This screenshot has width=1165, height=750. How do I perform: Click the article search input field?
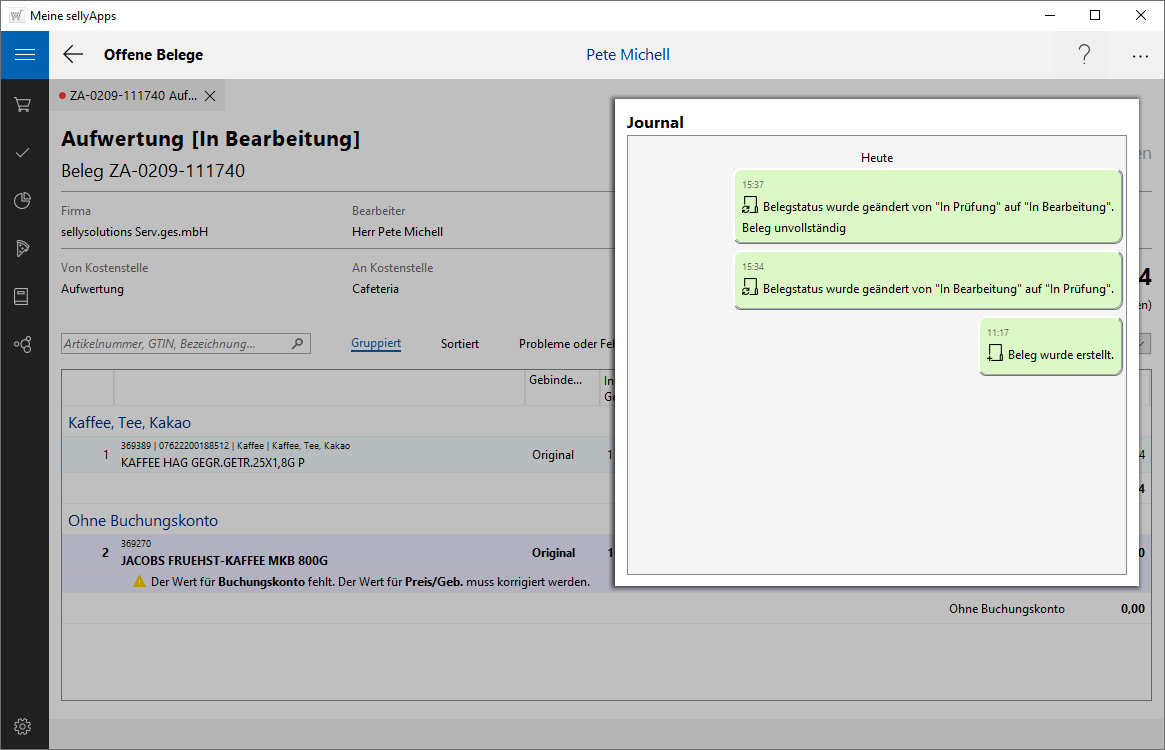click(175, 344)
